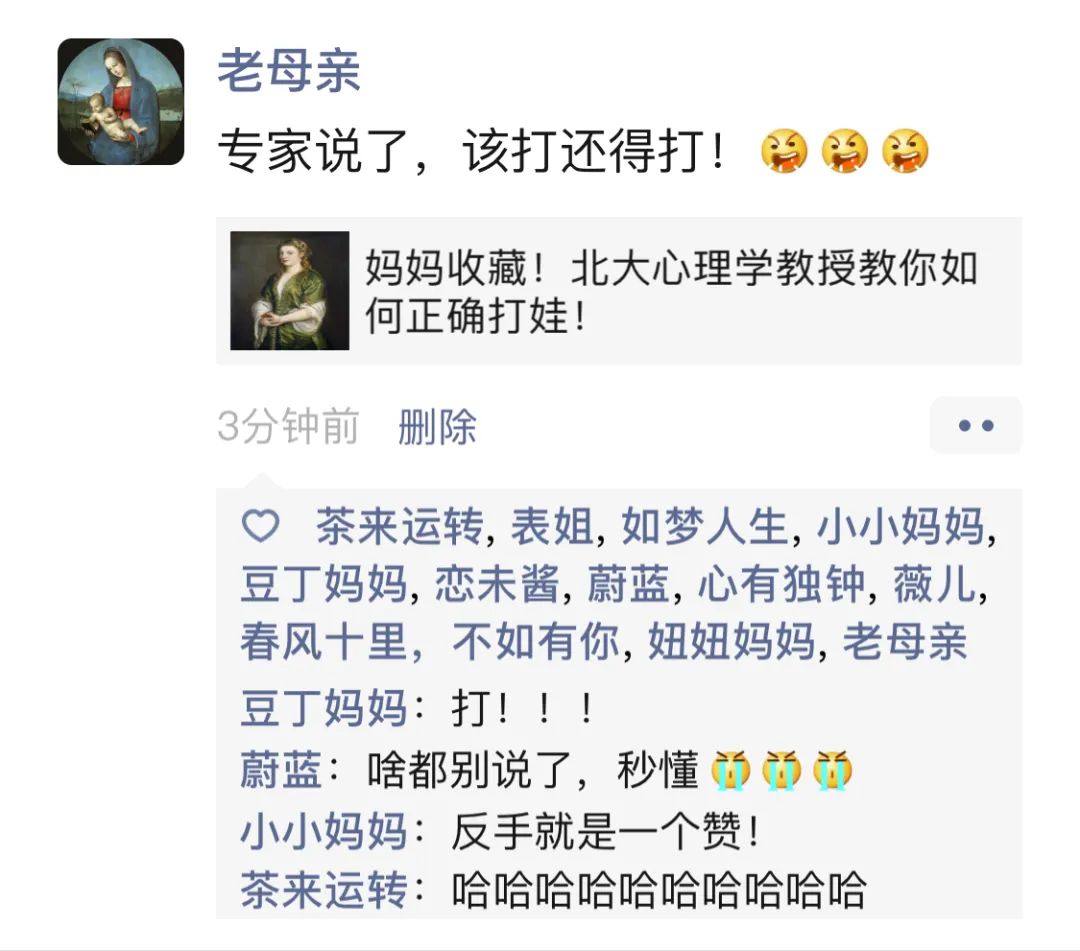Open liker 如梦人生 profile
The image size is (1080, 951).
(704, 527)
